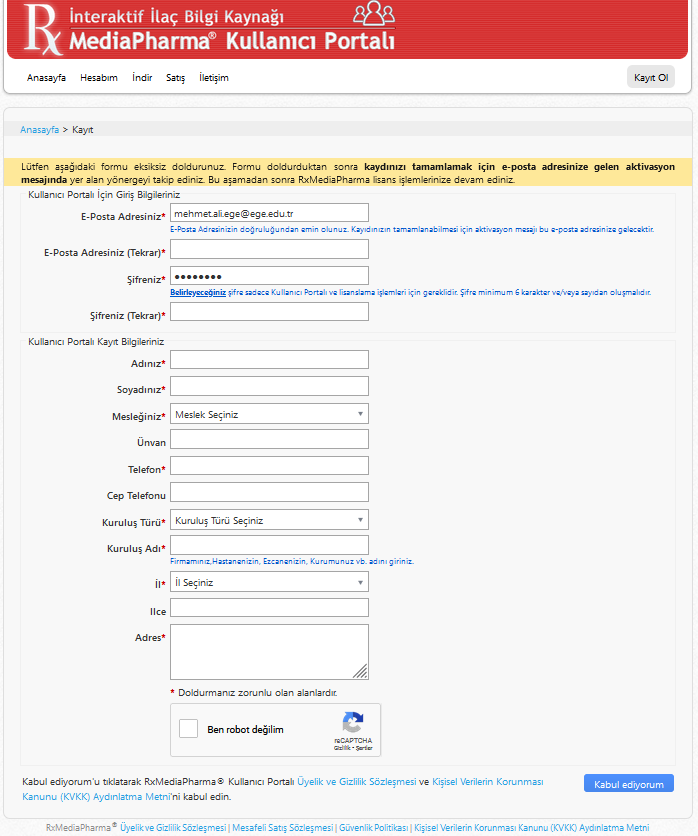698x836 pixels.
Task: Click the Adres textarea resize handle
Action: pos(361,672)
